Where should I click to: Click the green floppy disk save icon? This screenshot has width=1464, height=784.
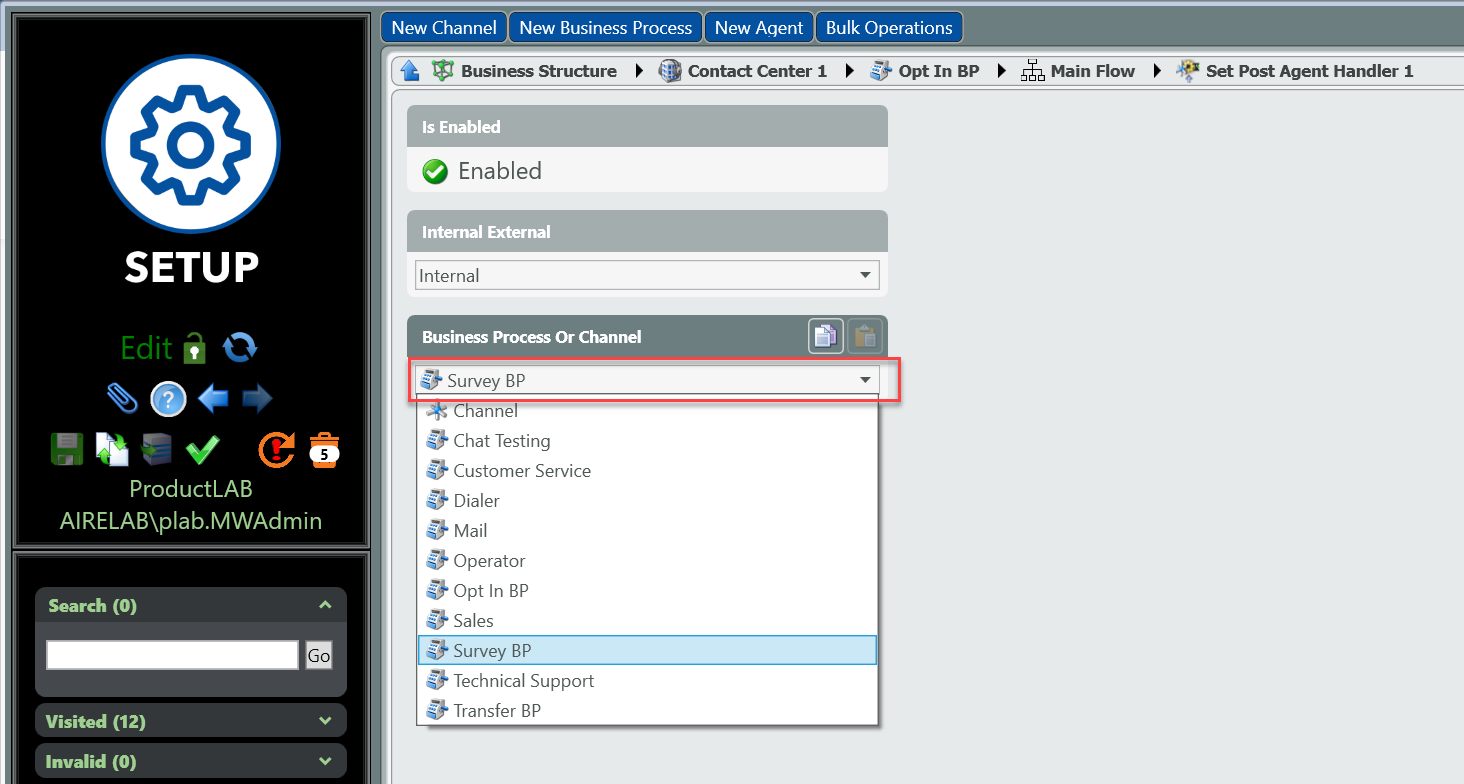click(67, 450)
